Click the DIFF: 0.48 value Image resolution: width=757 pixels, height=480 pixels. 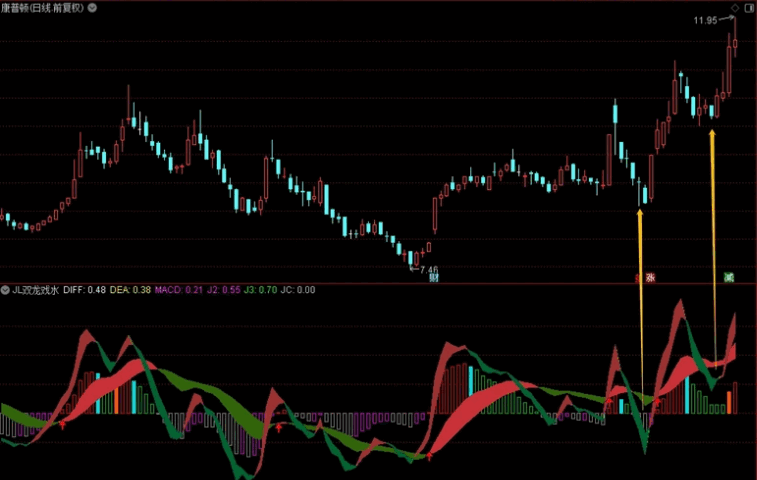click(84, 290)
